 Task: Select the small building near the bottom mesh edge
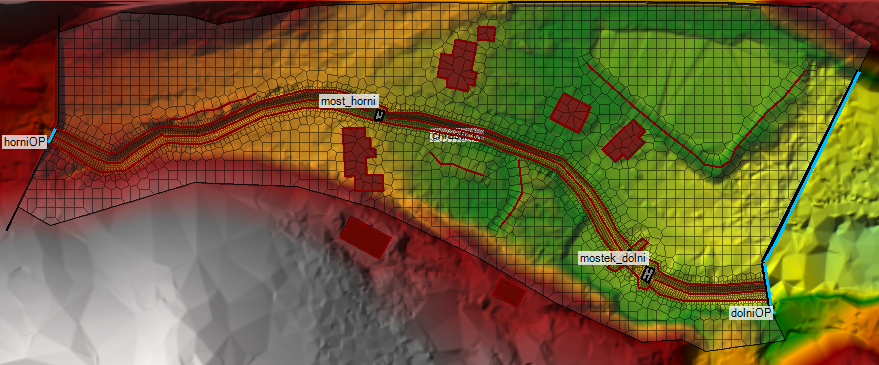pos(510,292)
